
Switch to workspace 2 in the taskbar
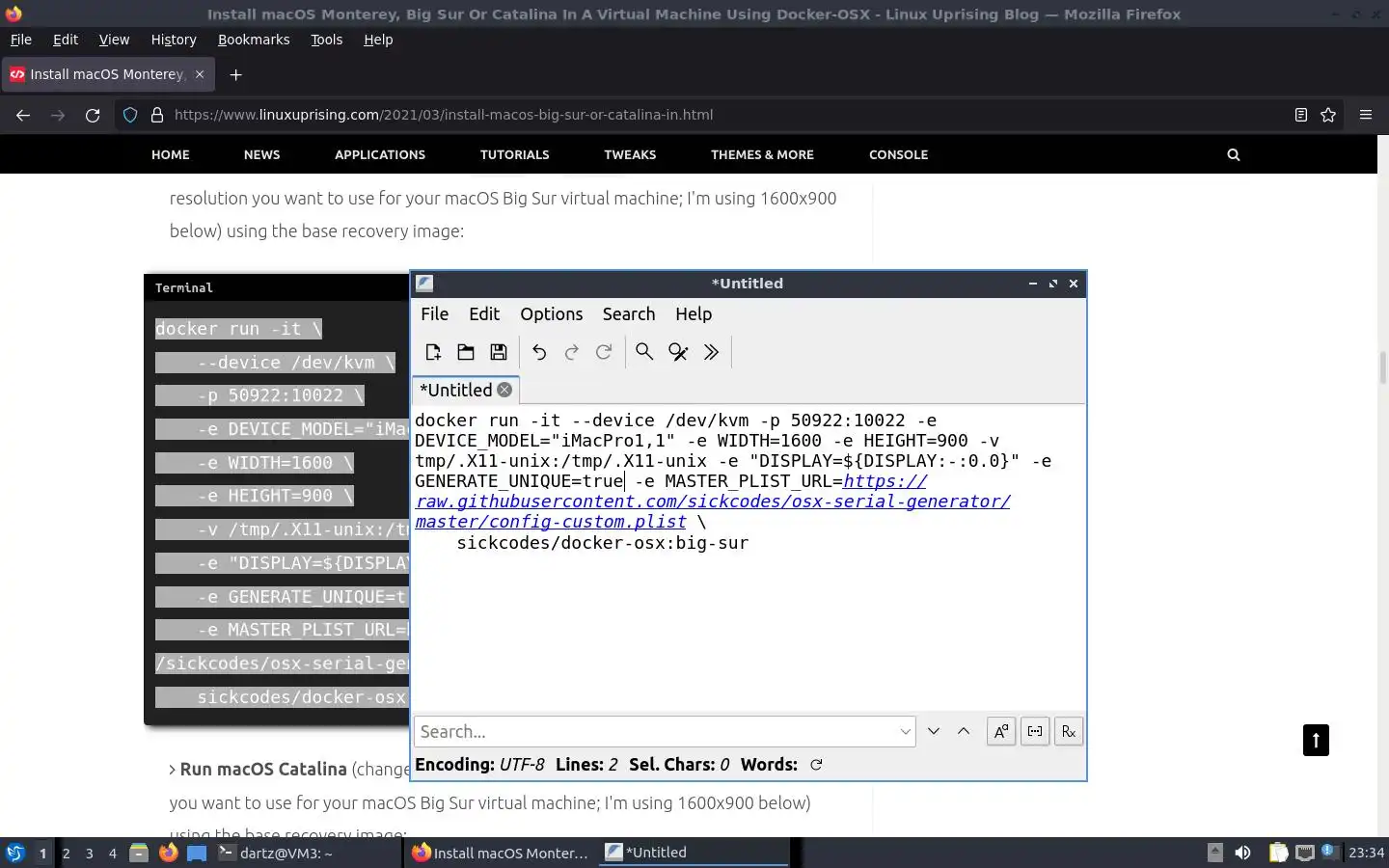(x=66, y=853)
